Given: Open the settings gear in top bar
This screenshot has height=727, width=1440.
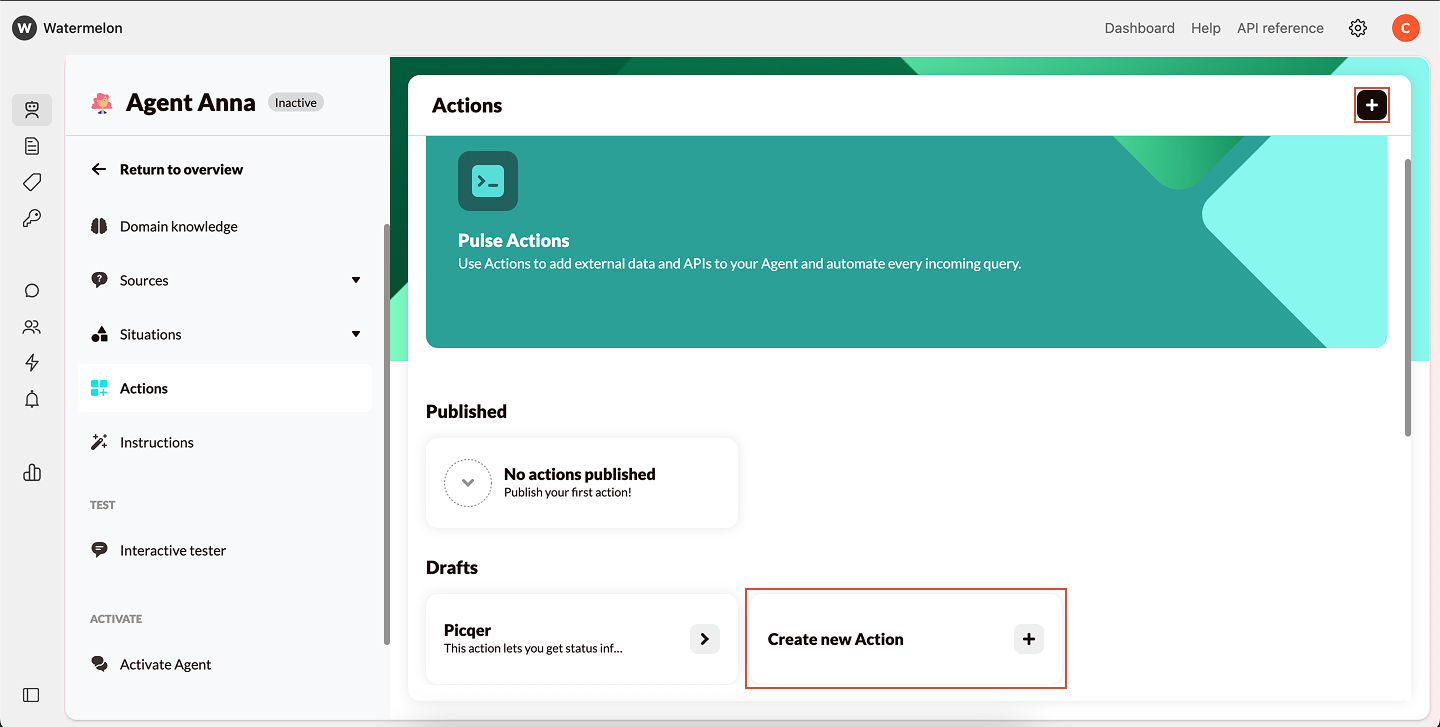Looking at the screenshot, I should click(x=1357, y=28).
